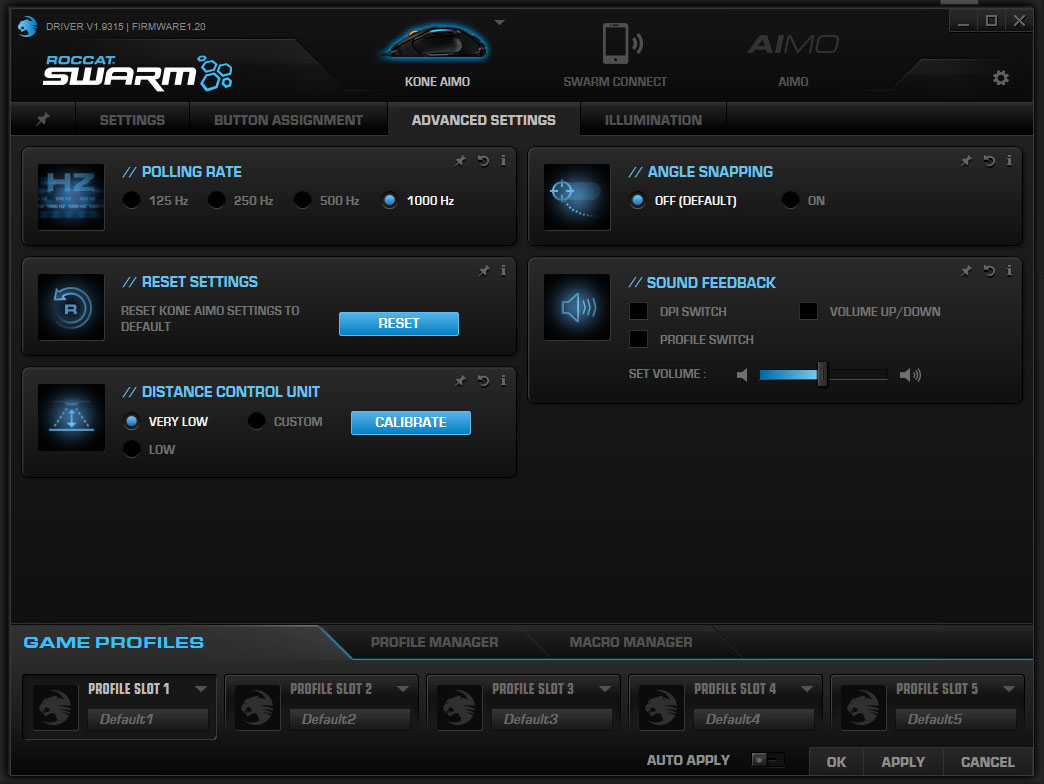Select 250 Hz polling rate
This screenshot has width=1044, height=784.
(x=216, y=200)
